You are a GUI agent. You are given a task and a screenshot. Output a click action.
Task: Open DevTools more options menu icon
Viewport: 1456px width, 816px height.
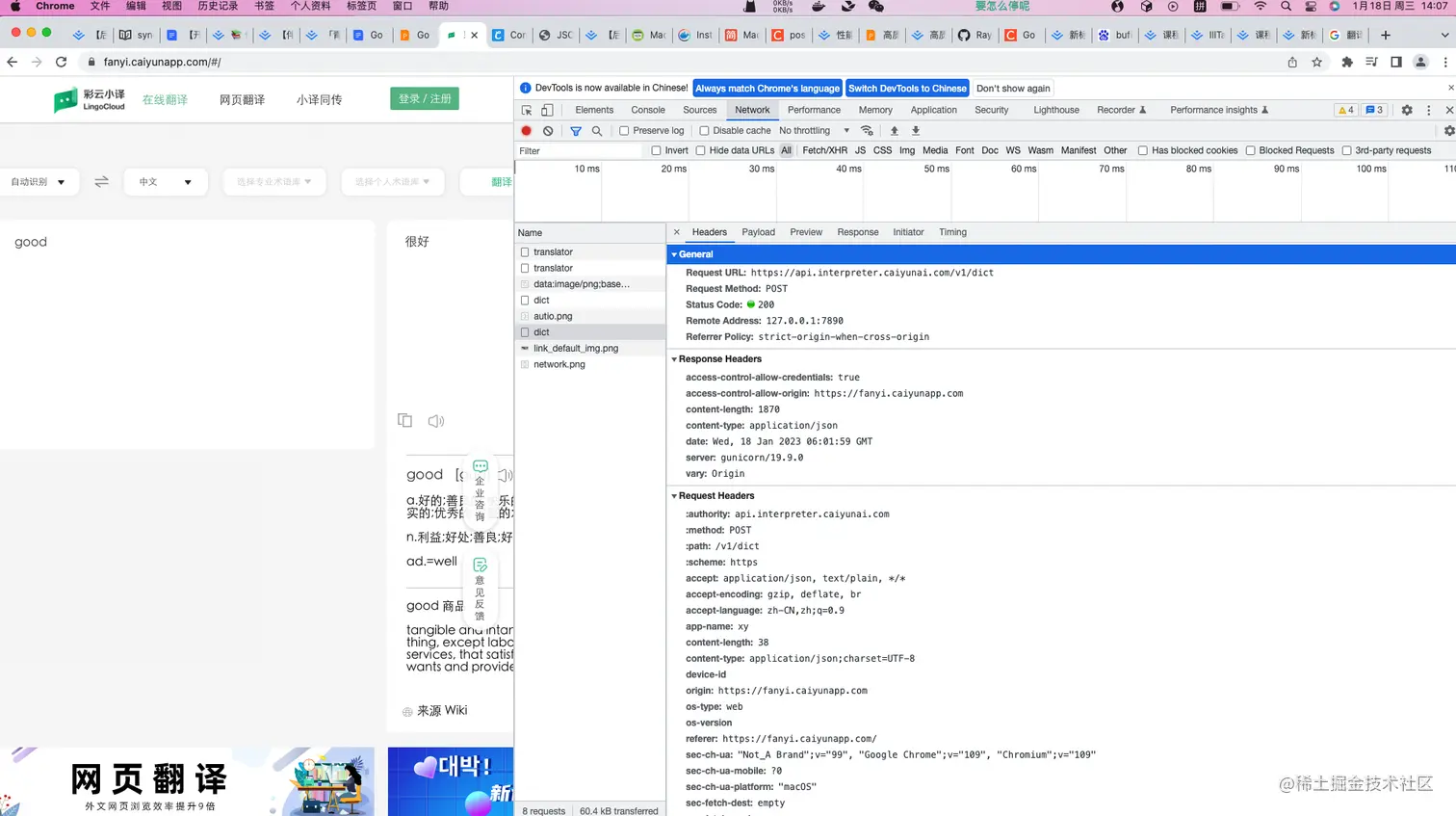1429,110
